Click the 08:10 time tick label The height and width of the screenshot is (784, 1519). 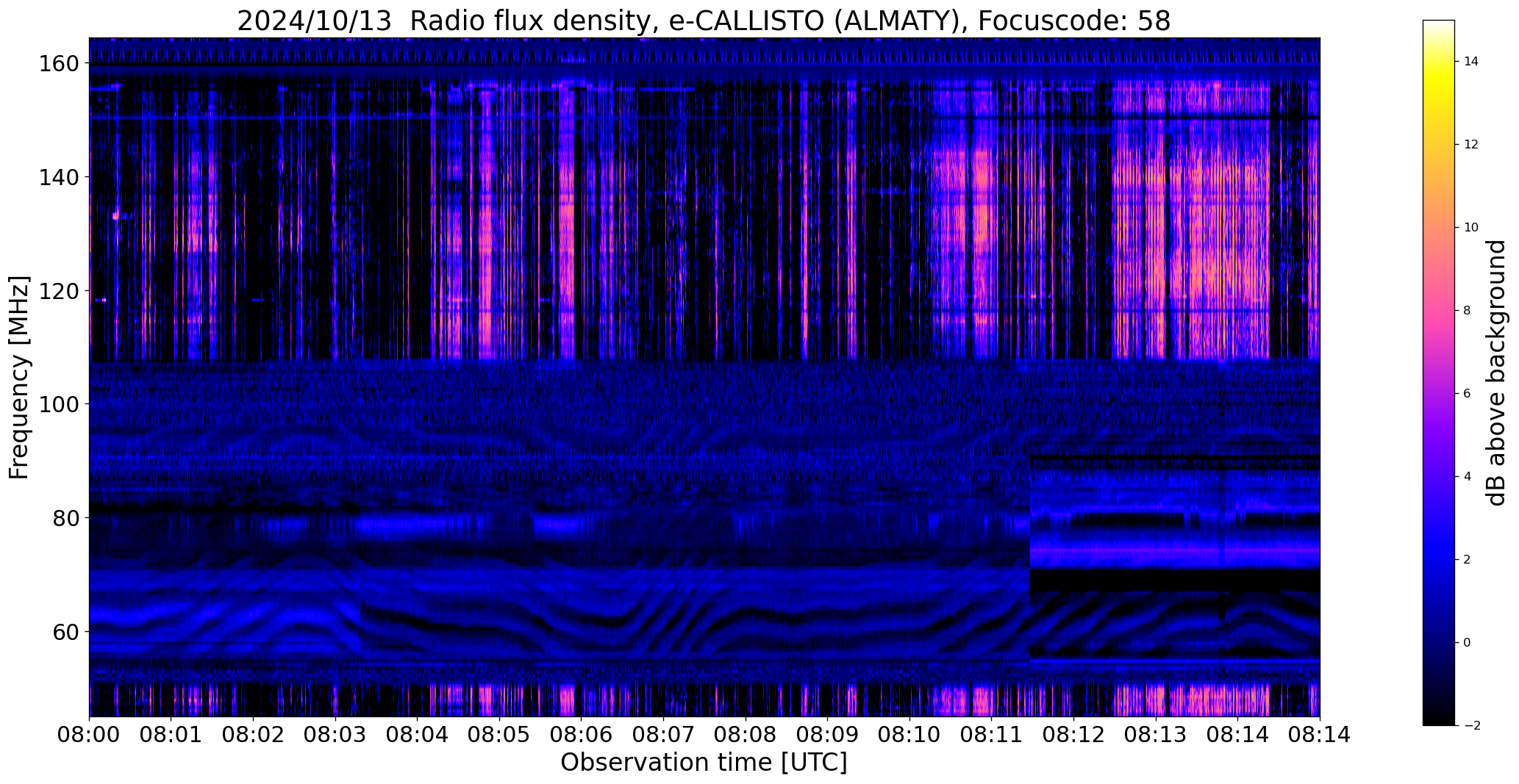[x=909, y=735]
